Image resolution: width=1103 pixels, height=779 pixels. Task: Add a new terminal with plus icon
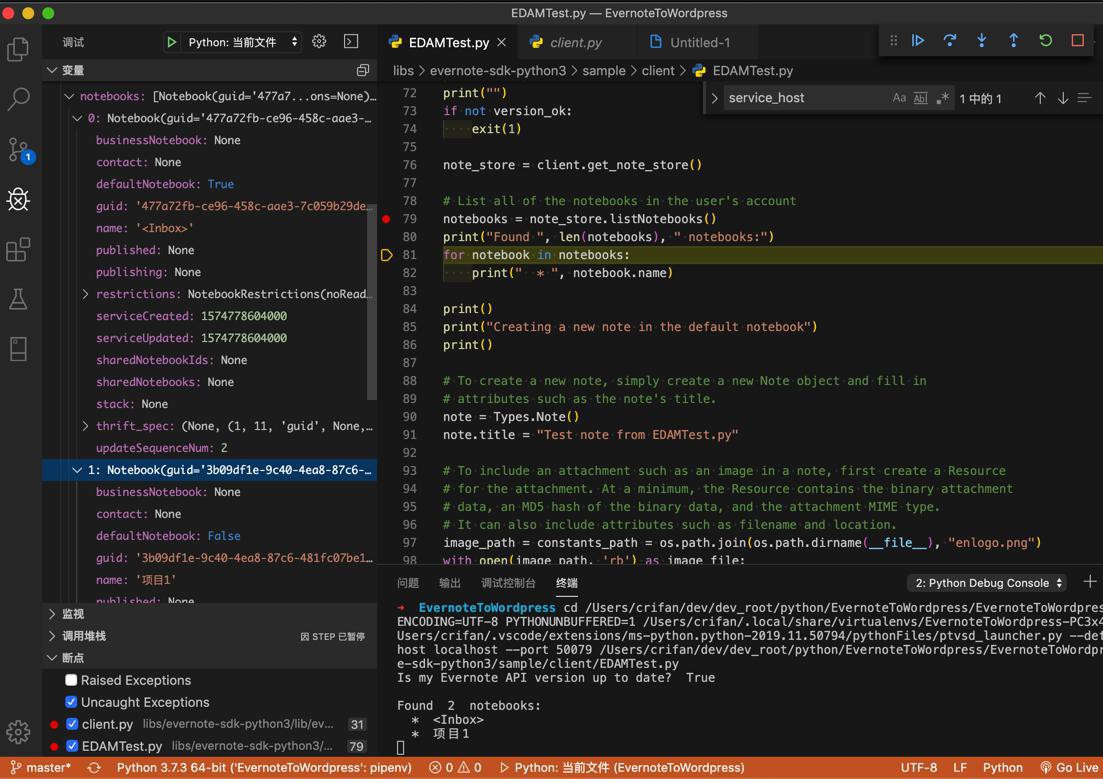(x=1090, y=582)
